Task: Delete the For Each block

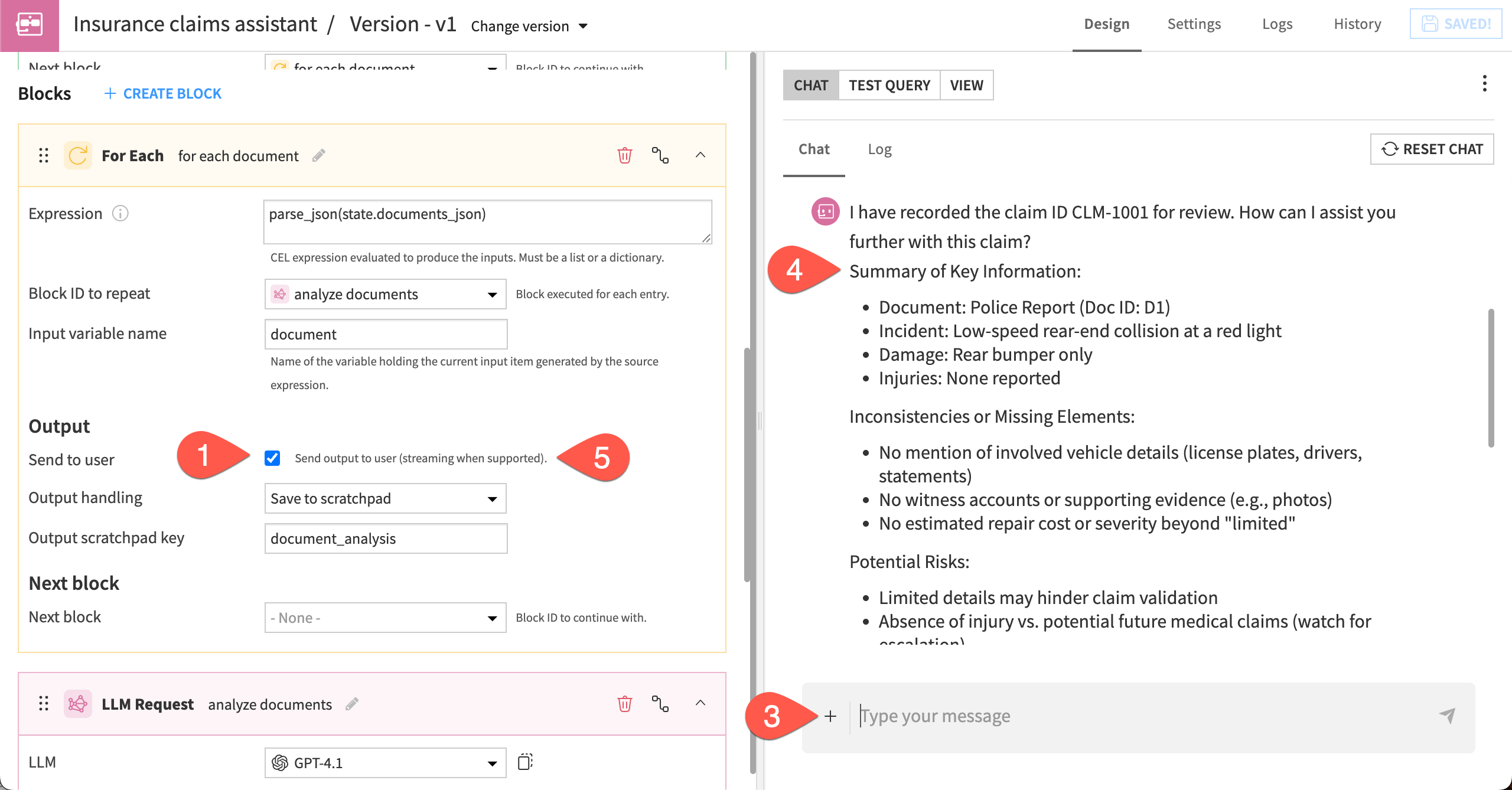Action: (x=624, y=155)
